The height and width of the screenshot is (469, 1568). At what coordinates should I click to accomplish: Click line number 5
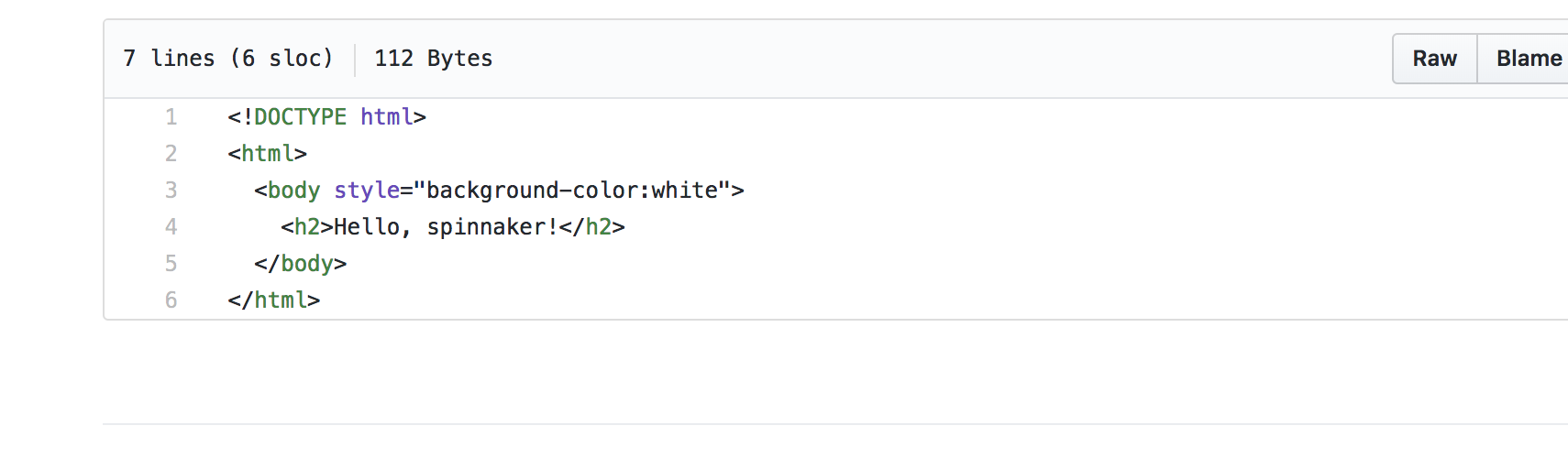171,264
